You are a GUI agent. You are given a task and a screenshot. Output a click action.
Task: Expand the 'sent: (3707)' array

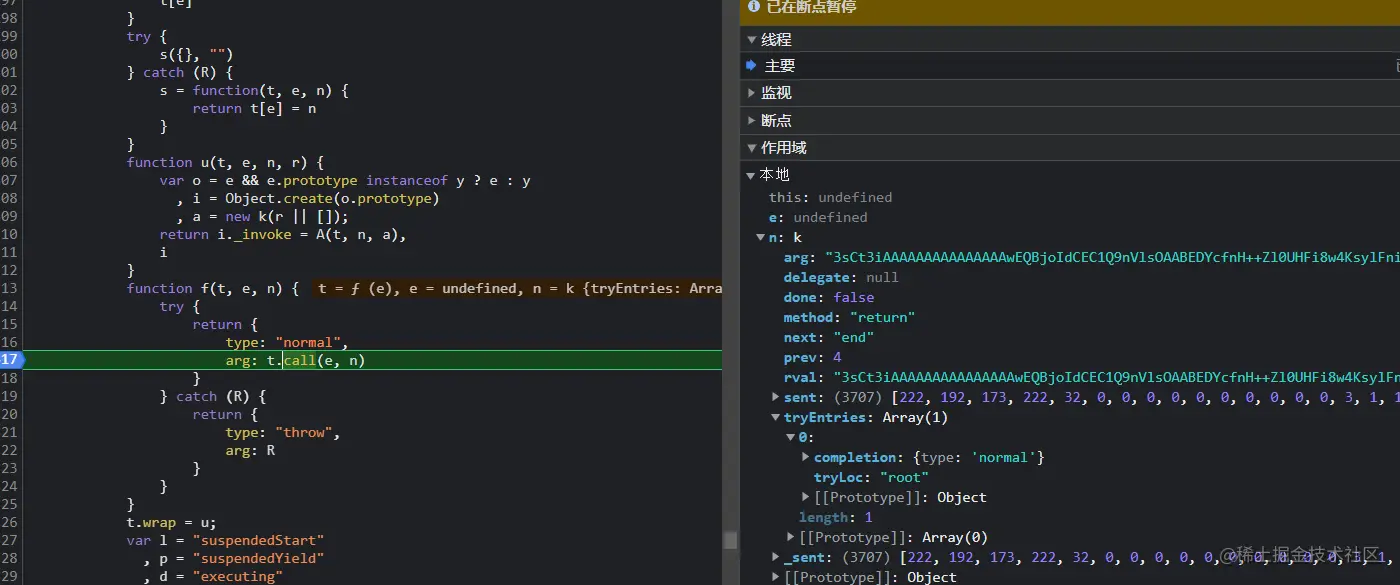776,397
